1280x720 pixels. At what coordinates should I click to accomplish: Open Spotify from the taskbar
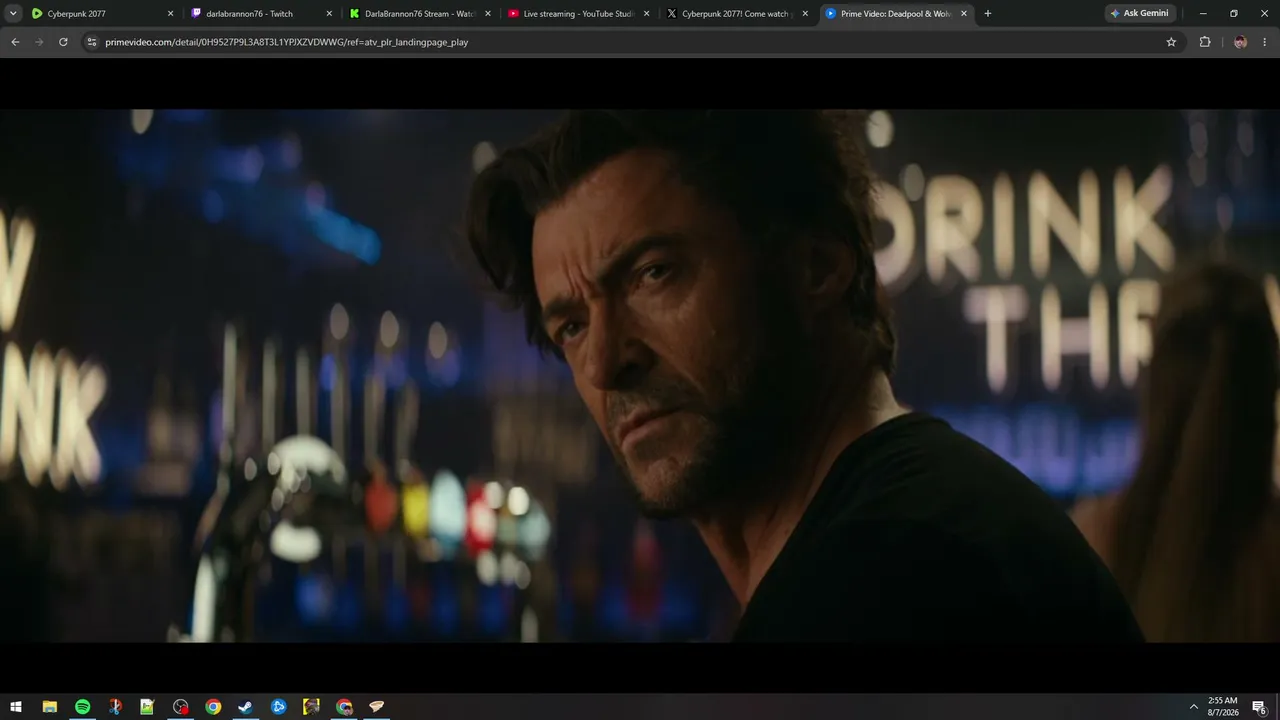click(x=82, y=707)
